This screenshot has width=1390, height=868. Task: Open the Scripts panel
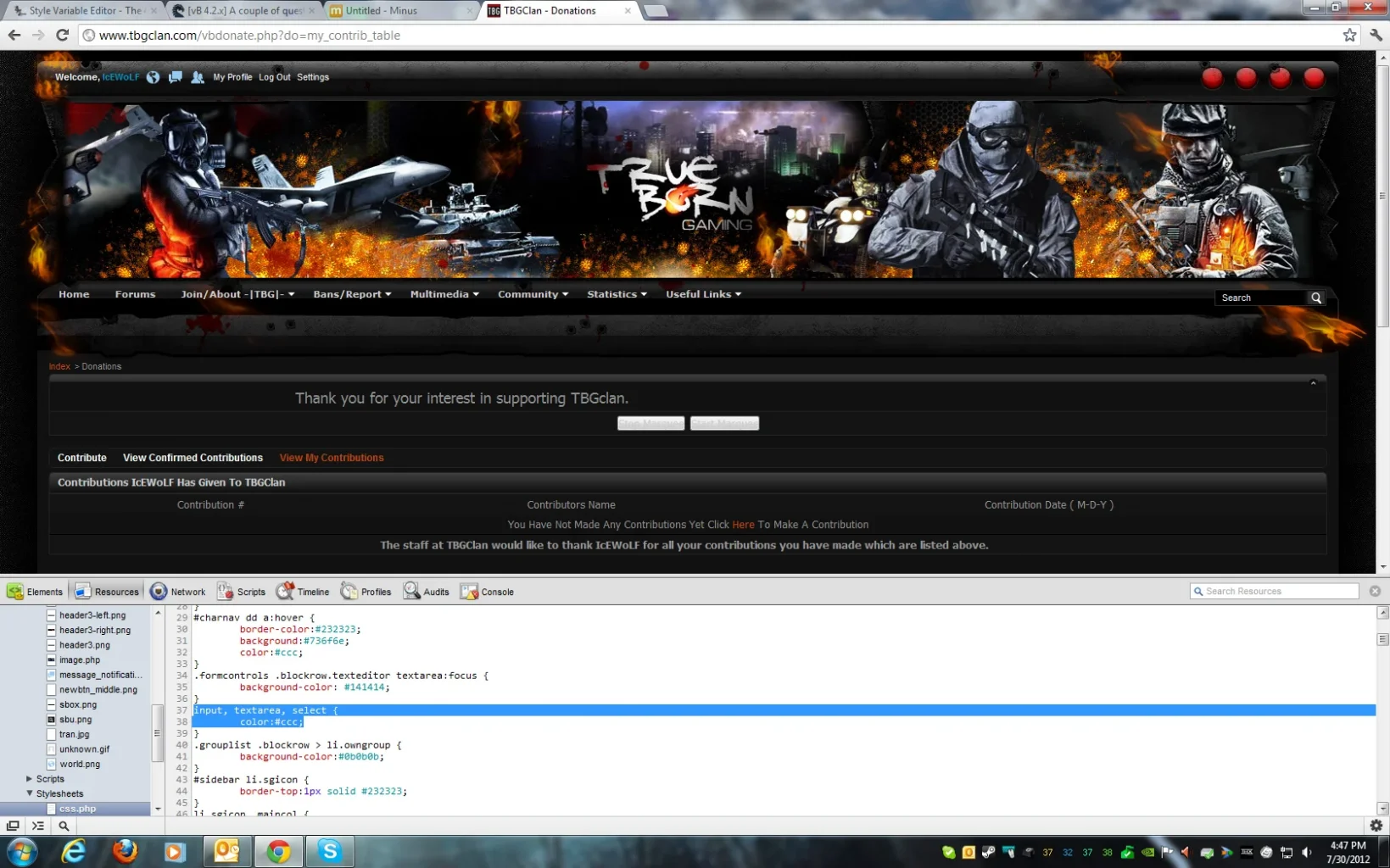pyautogui.click(x=242, y=592)
